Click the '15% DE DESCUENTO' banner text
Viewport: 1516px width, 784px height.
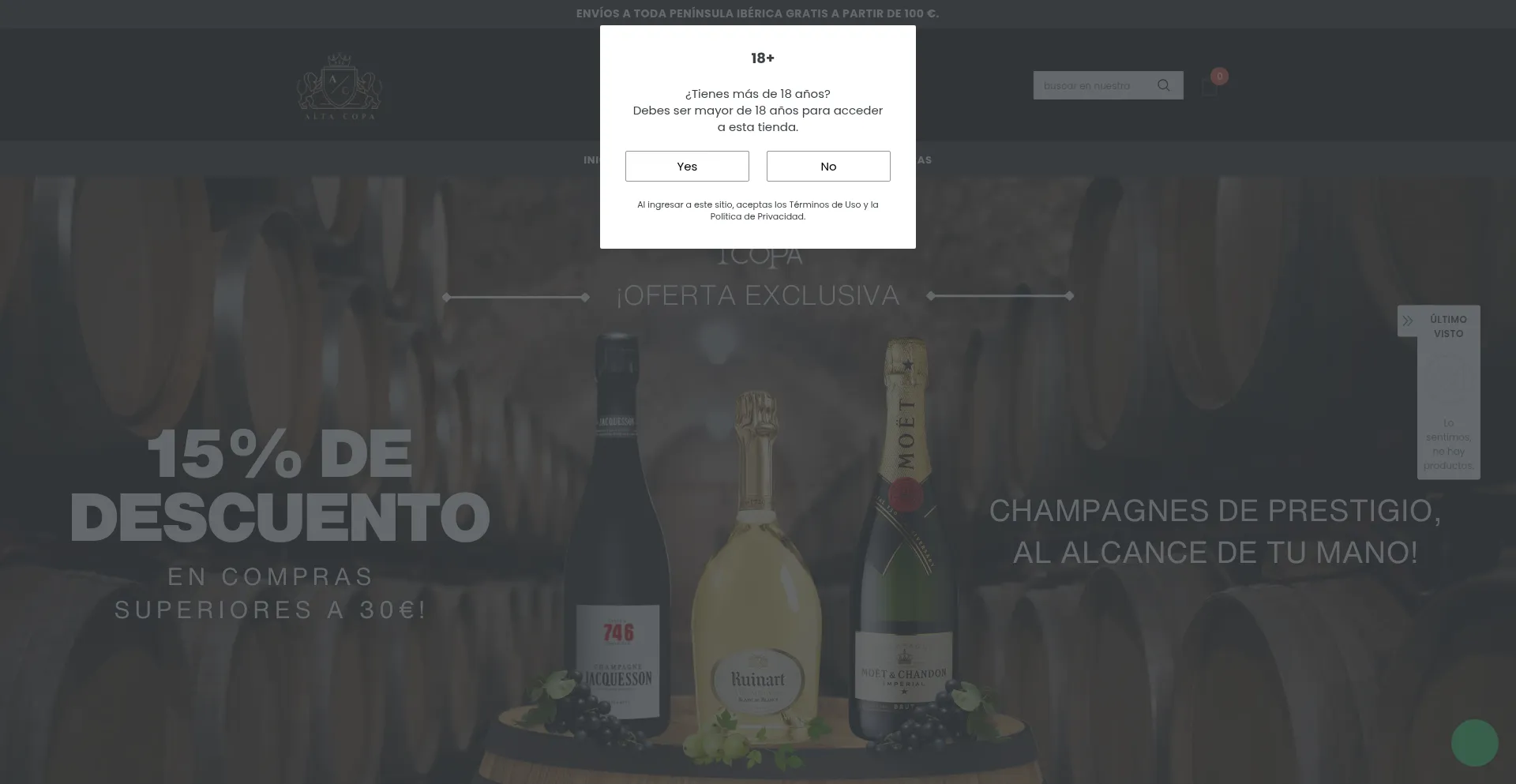[x=280, y=486]
